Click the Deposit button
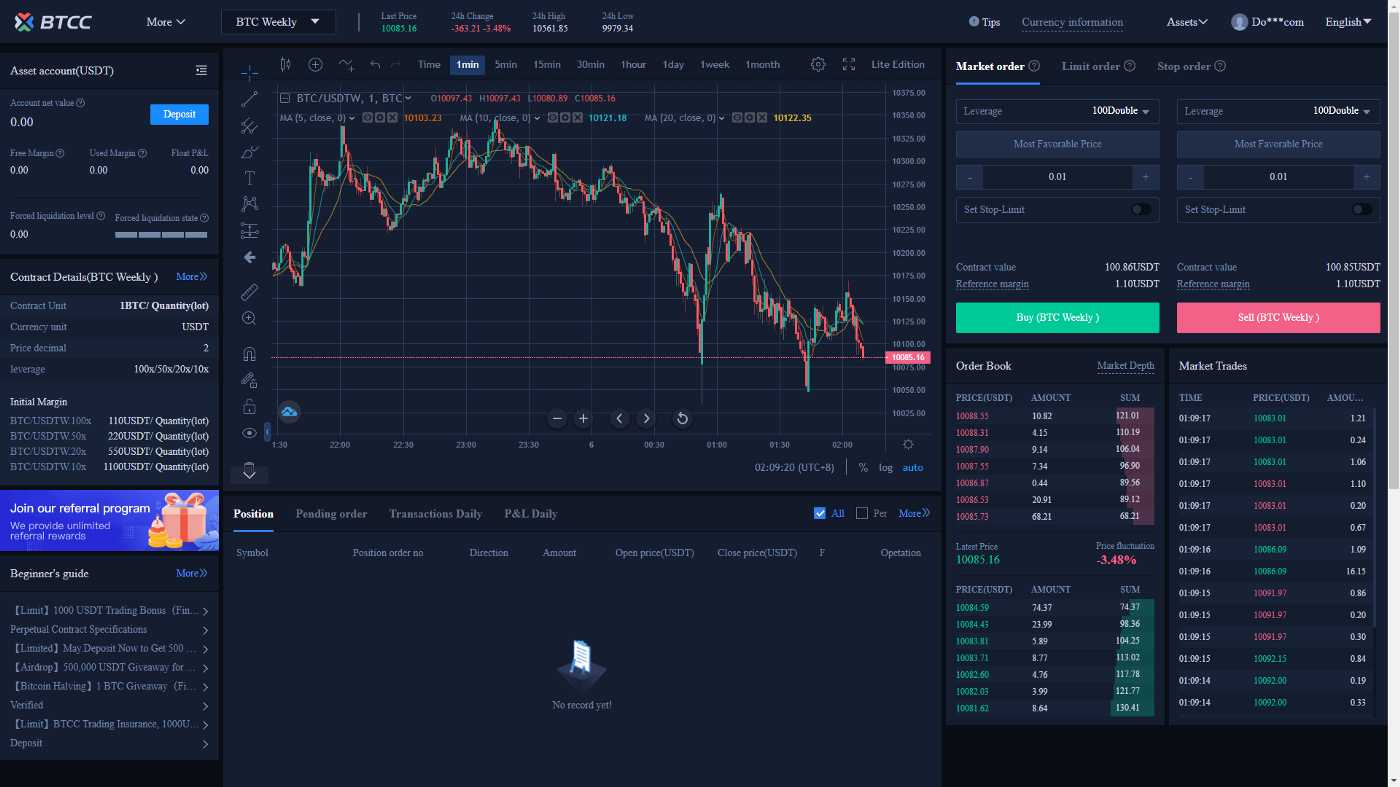Viewport: 1400px width, 787px height. pyautogui.click(x=179, y=114)
